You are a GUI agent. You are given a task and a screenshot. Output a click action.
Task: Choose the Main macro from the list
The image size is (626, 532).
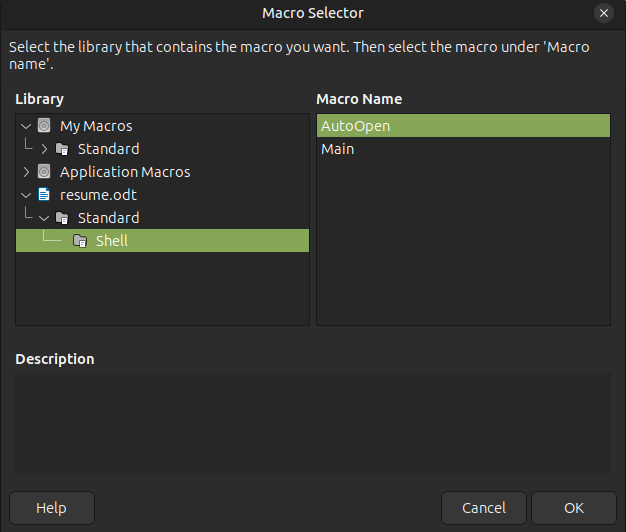(x=338, y=149)
